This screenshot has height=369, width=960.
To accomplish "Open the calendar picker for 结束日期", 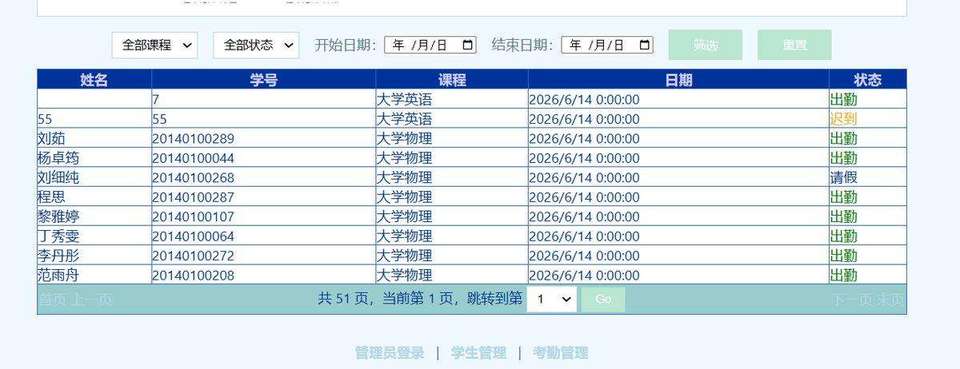I will (645, 45).
